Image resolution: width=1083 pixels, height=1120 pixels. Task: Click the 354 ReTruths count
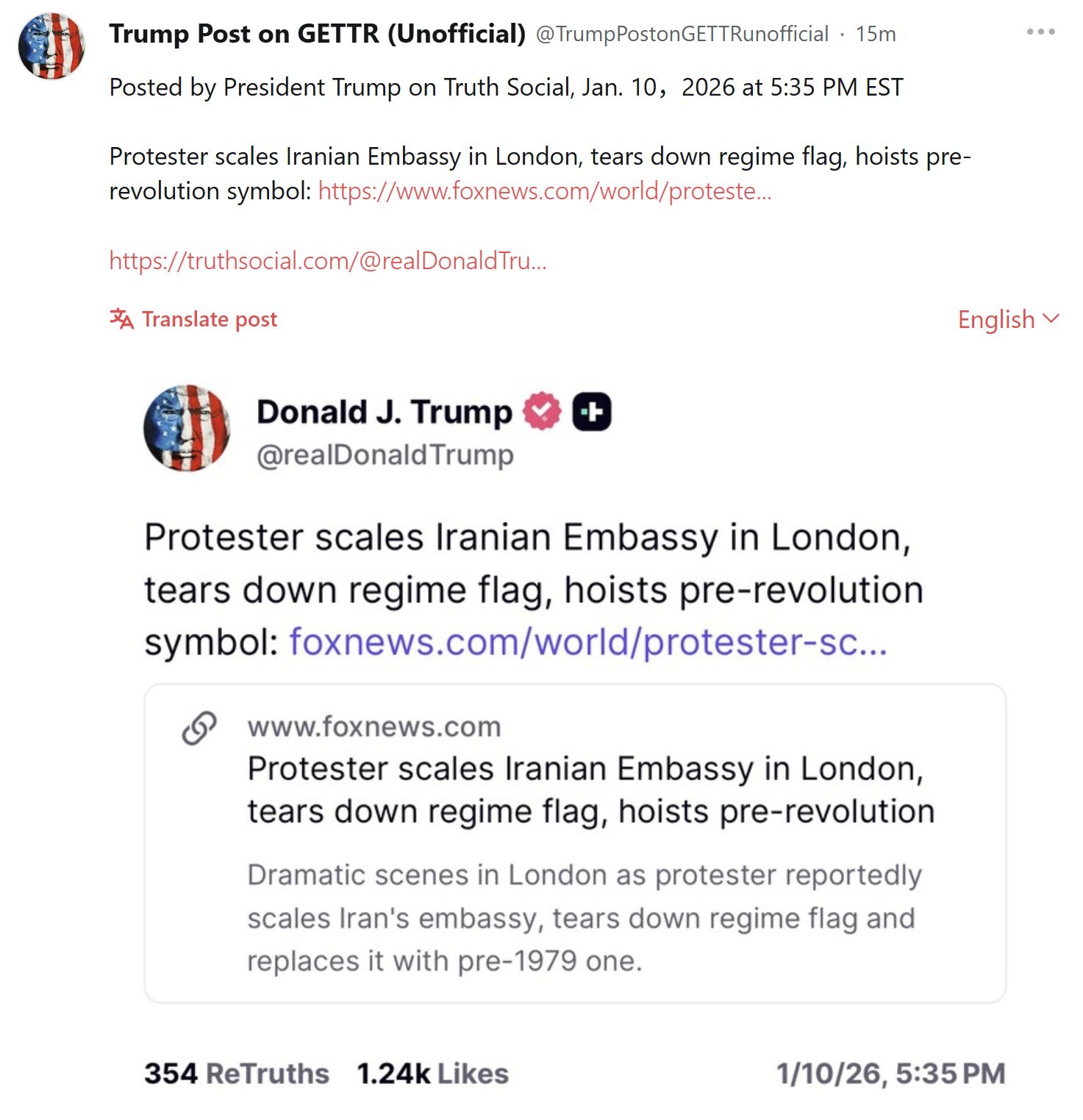pyautogui.click(x=237, y=1074)
